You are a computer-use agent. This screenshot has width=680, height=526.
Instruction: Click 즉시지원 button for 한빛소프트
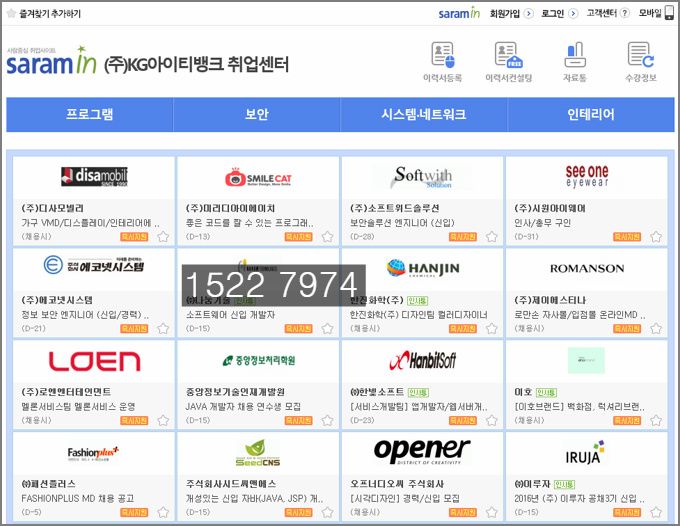pos(463,421)
